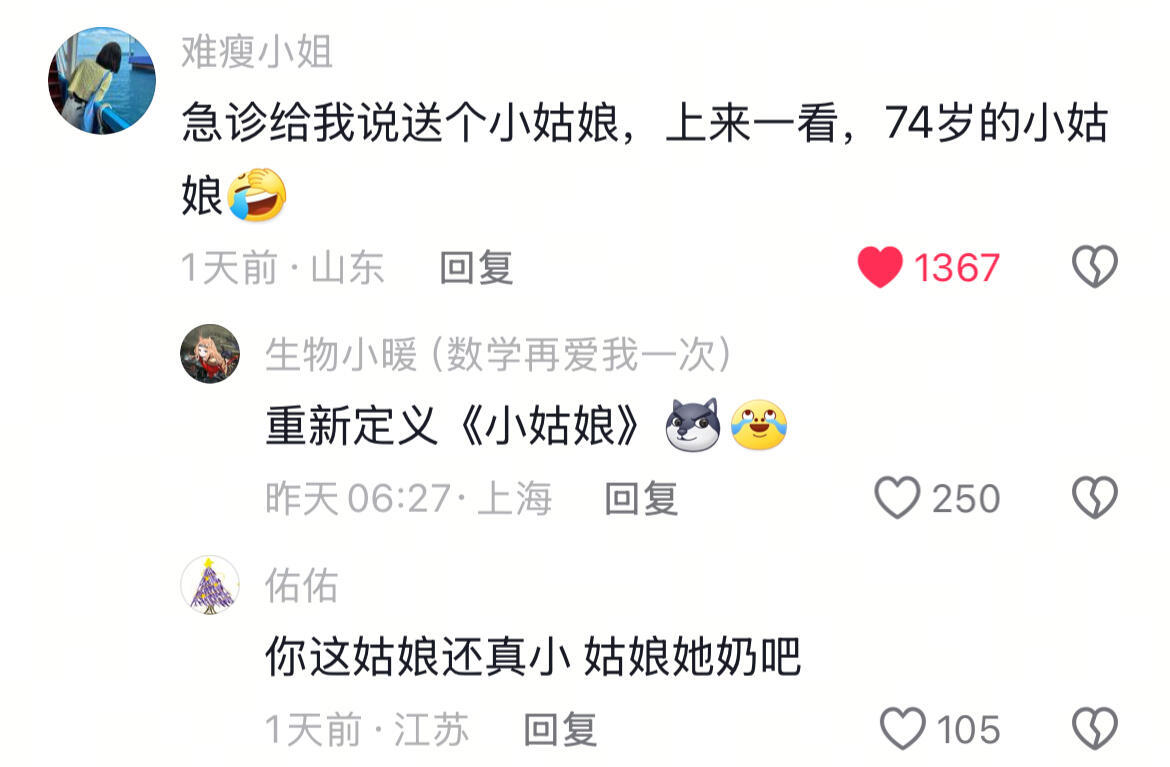Select comment text 重新定义《小姑娘》

[x=453, y=425]
